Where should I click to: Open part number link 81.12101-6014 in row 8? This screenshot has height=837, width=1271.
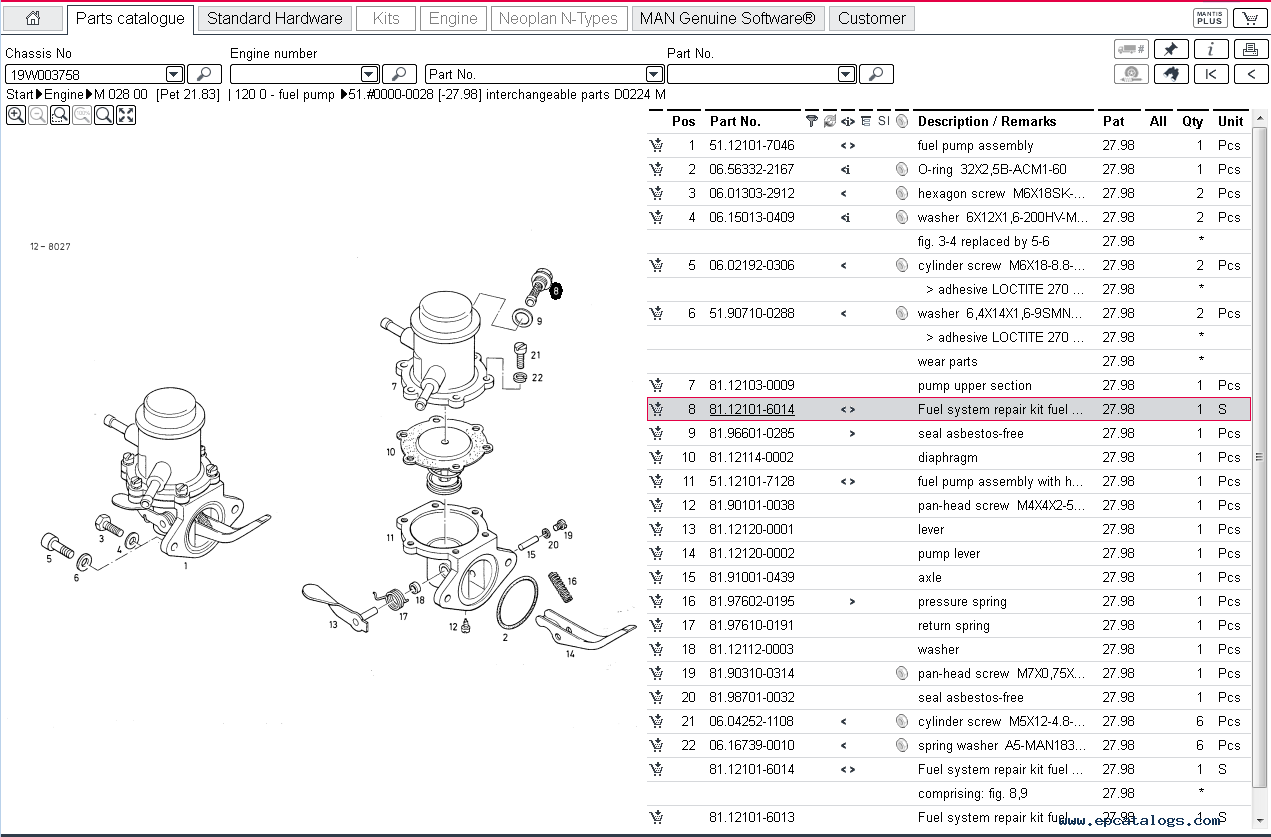[x=752, y=409]
